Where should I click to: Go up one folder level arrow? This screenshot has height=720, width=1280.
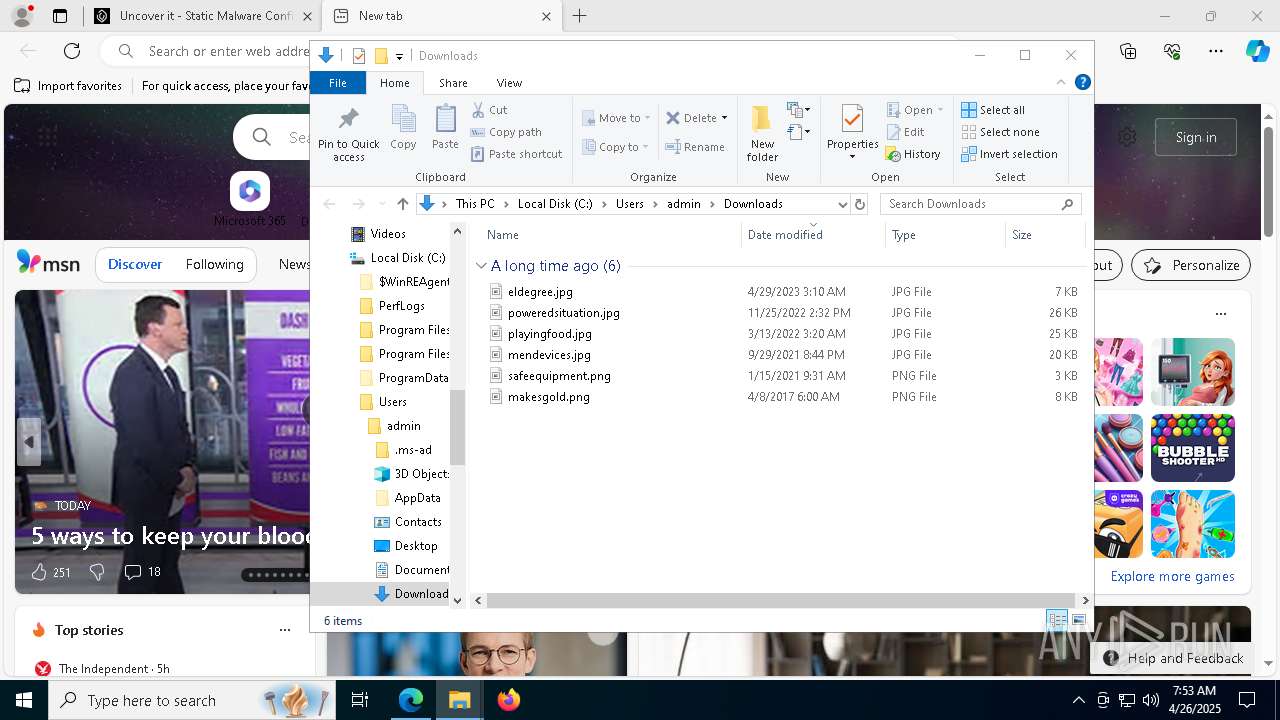tap(403, 204)
